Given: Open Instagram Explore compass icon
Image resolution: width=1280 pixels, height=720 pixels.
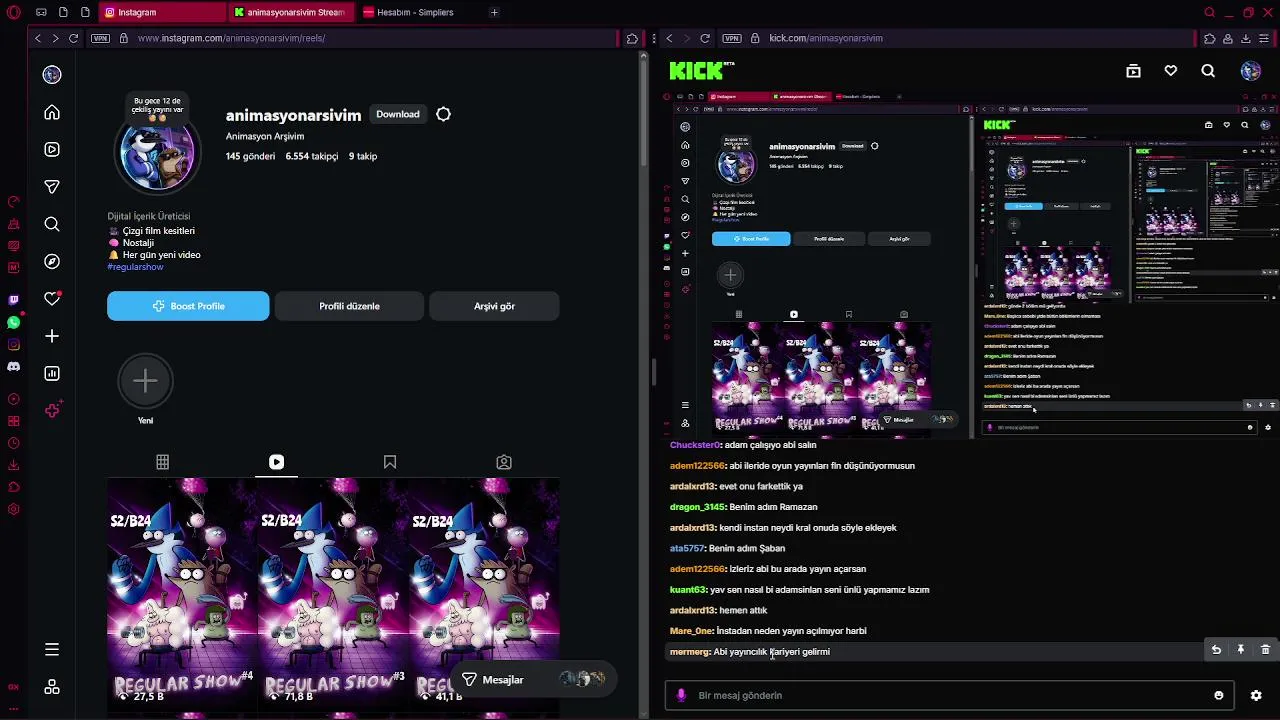Looking at the screenshot, I should tap(52, 261).
